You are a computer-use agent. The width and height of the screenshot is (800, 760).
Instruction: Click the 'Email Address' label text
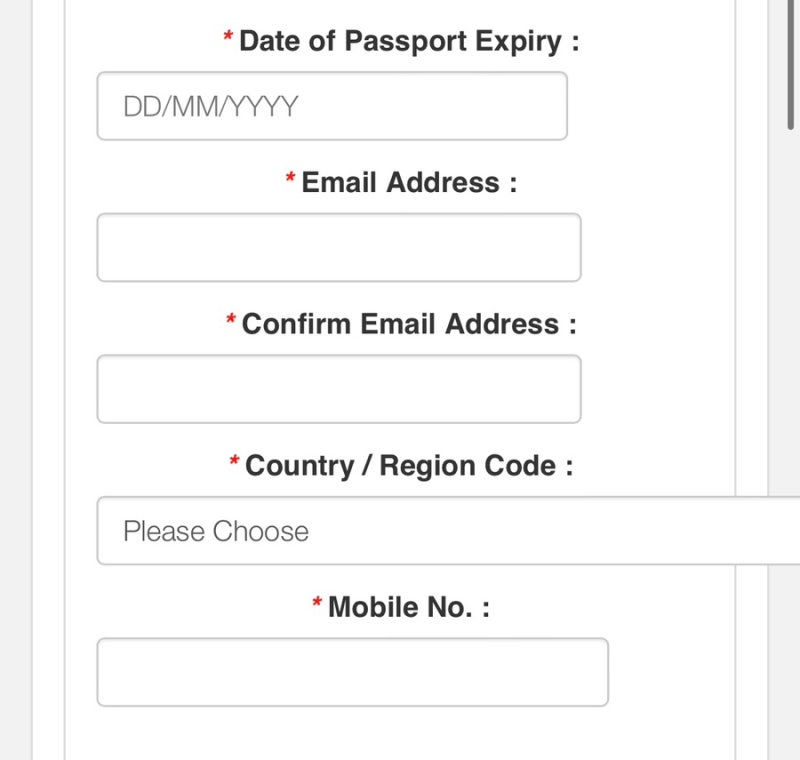(x=409, y=183)
